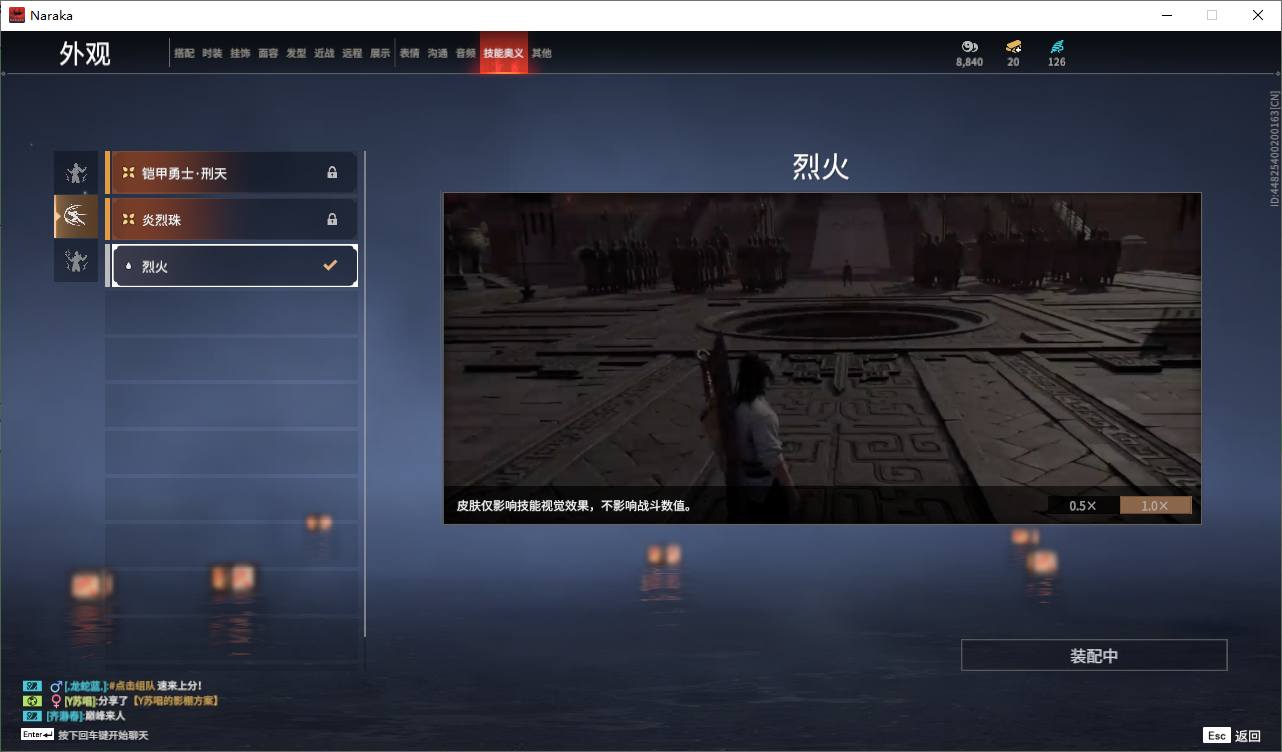The image size is (1282, 752).
Task: Click the 龙蛇蓝 player name in chat
Action: (x=84, y=686)
